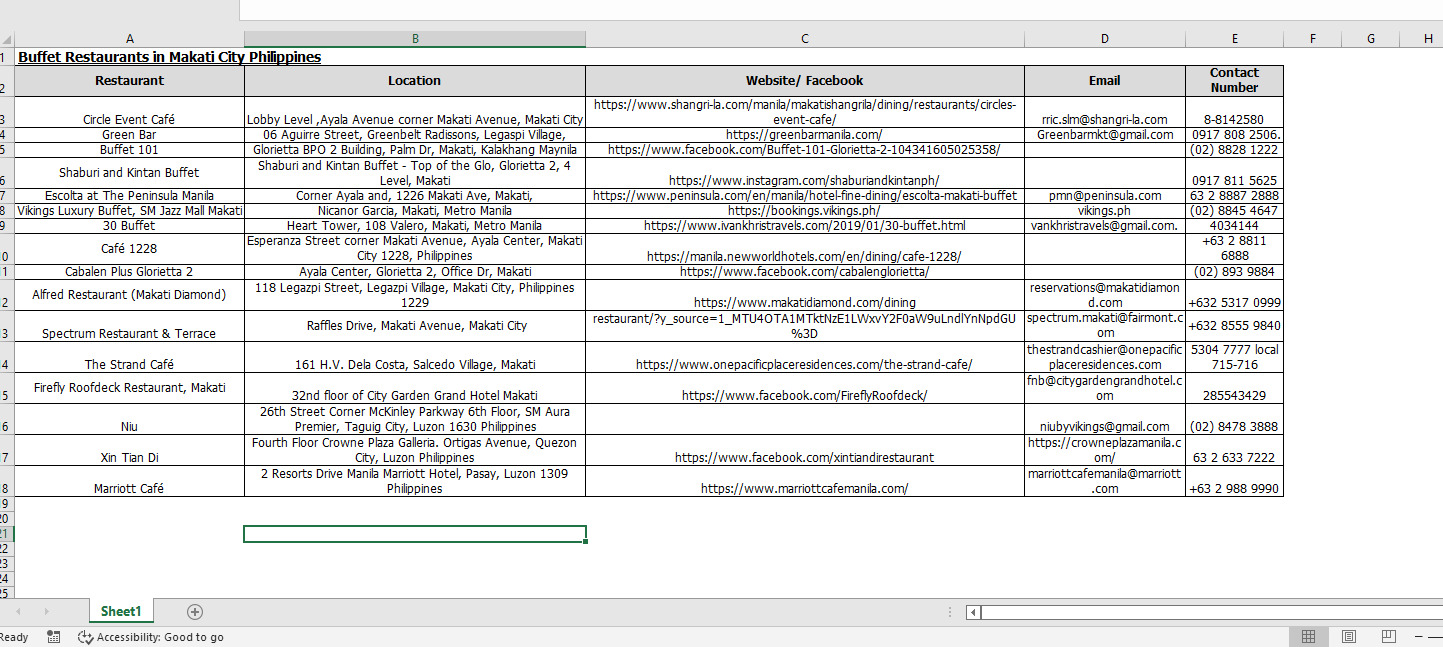Image resolution: width=1443 pixels, height=647 pixels.
Task: Select column E header
Action: coord(1234,39)
